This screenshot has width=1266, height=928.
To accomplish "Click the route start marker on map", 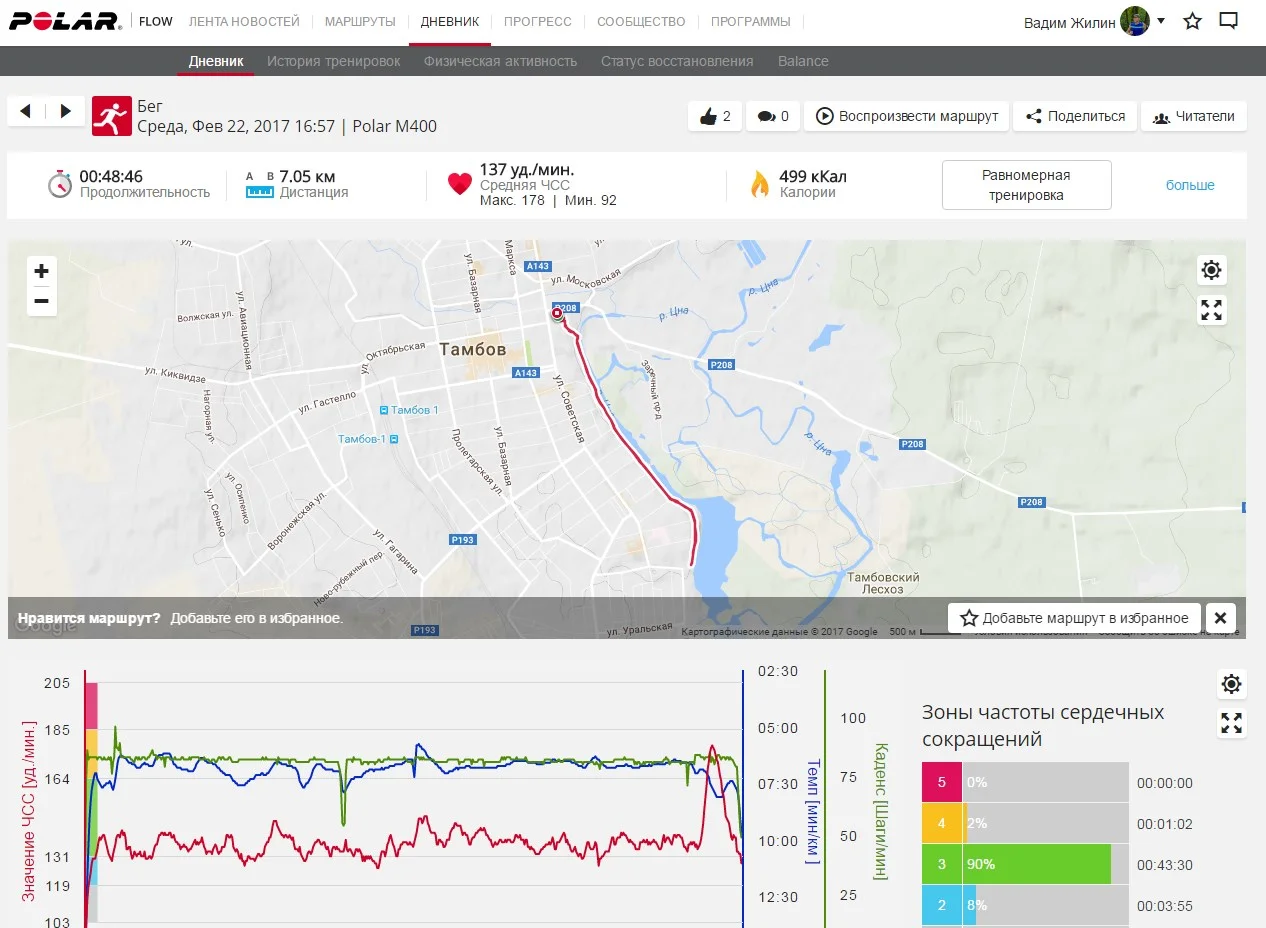I will coord(557,313).
